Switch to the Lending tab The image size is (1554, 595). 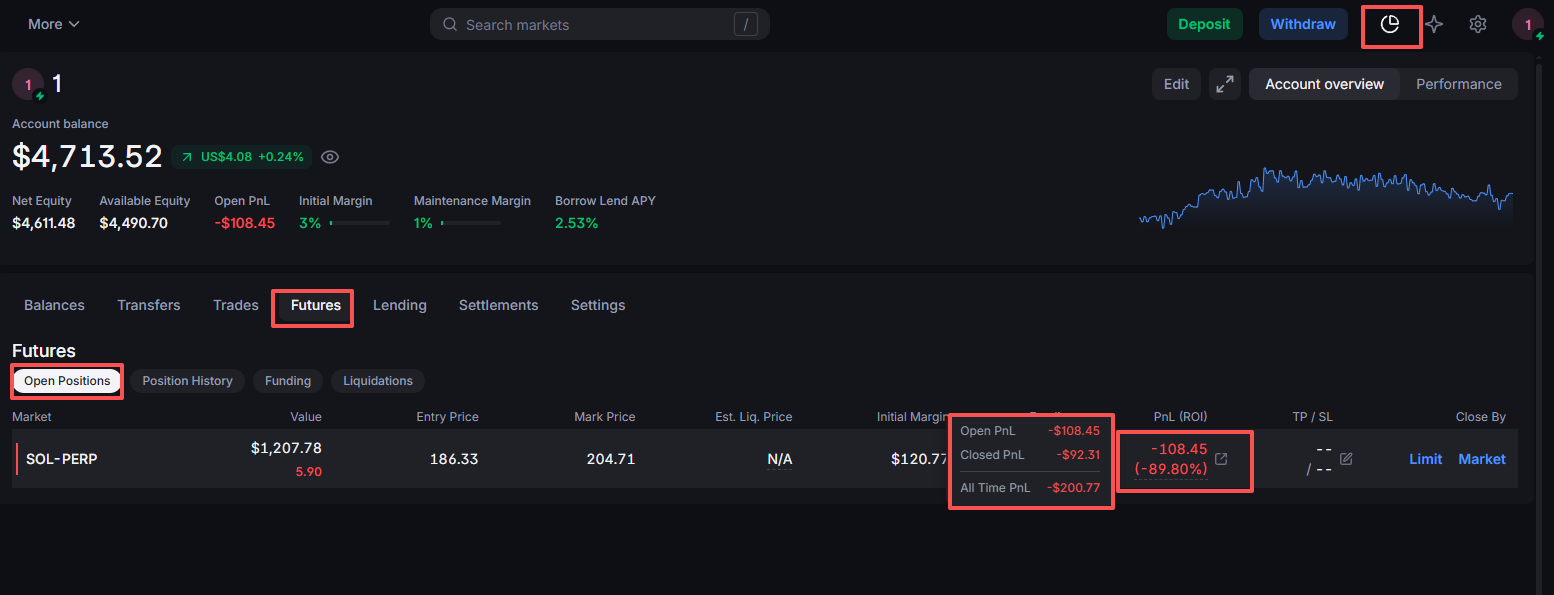point(399,306)
